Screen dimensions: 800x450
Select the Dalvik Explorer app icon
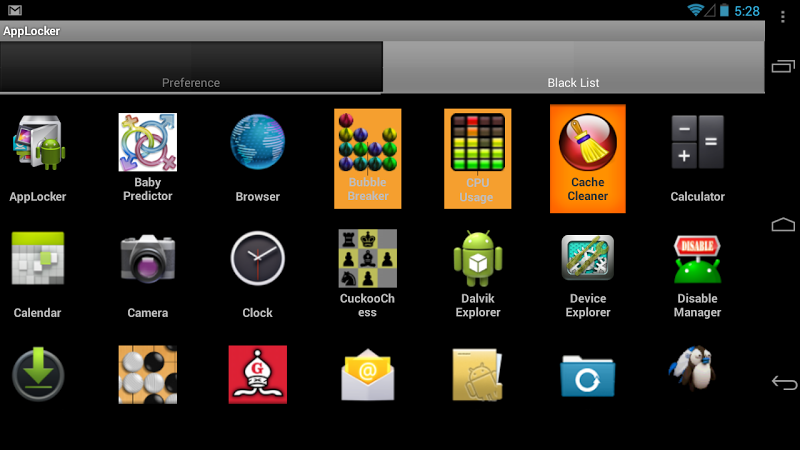pos(478,258)
